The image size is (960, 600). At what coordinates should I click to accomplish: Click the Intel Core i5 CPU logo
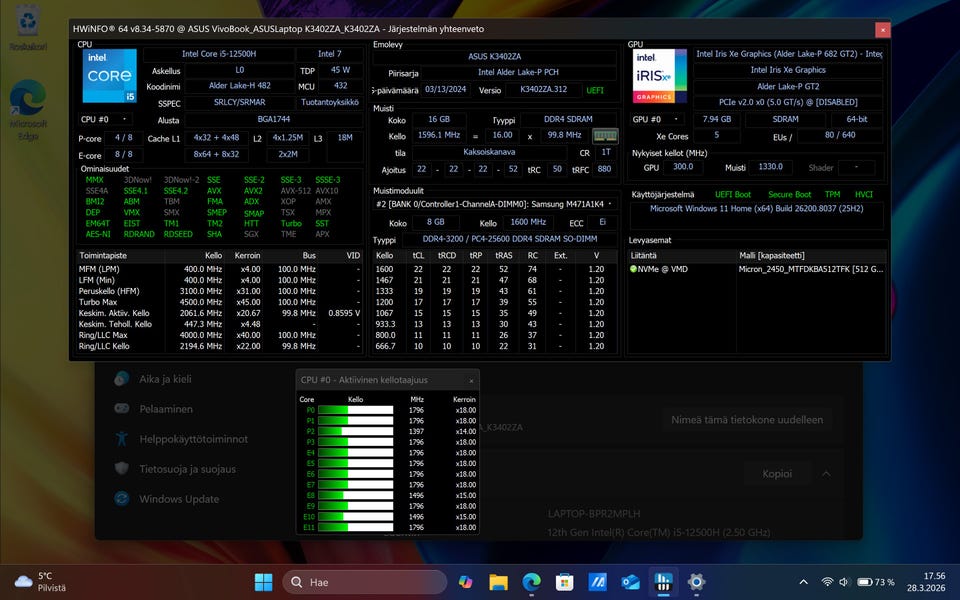[110, 77]
